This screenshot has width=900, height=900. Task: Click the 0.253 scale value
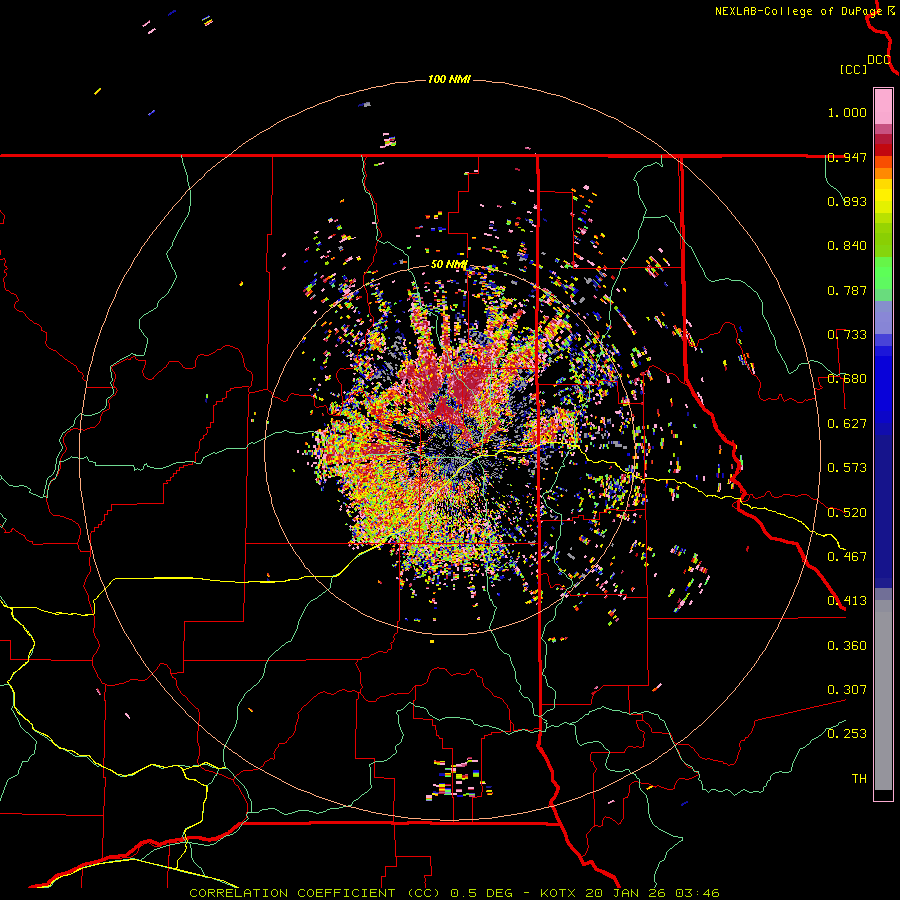pyautogui.click(x=847, y=734)
